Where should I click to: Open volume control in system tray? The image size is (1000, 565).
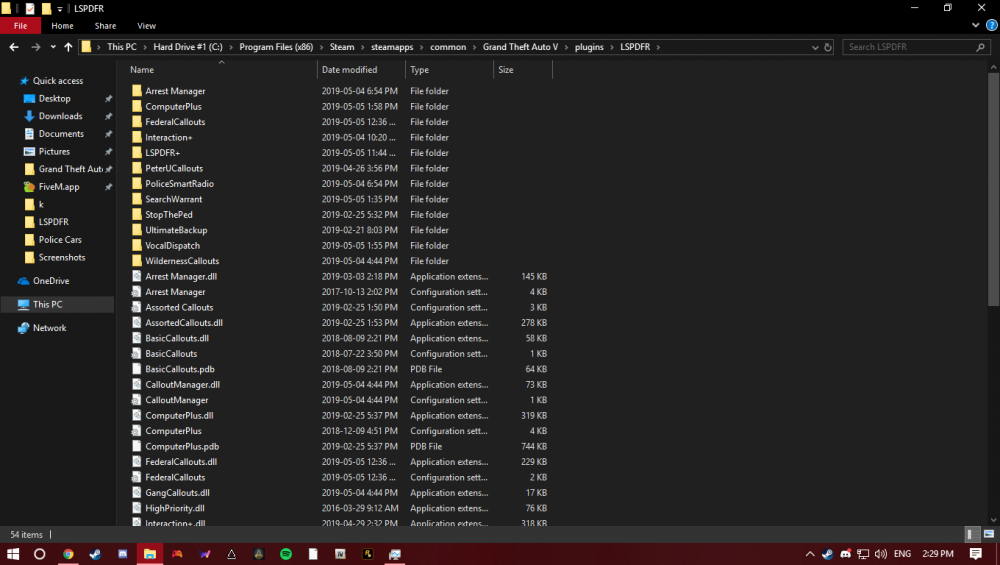pyautogui.click(x=881, y=554)
